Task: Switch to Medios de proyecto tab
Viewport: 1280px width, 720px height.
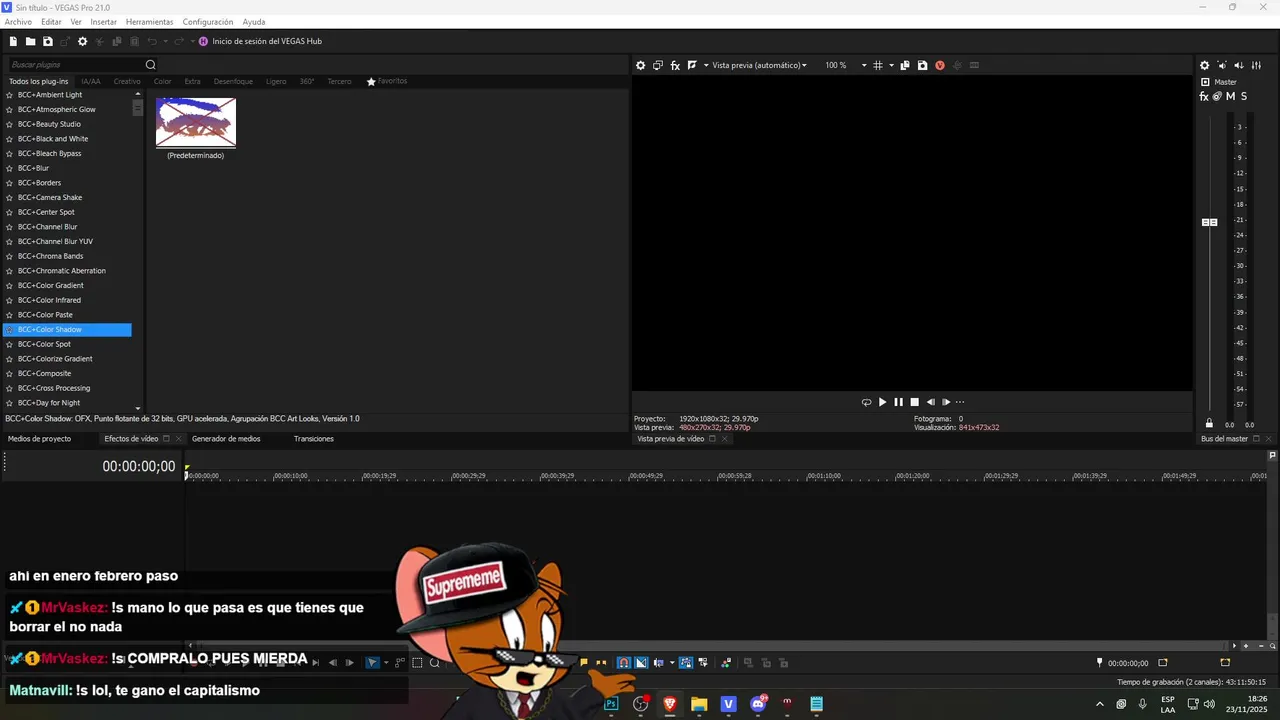Action: click(x=39, y=439)
